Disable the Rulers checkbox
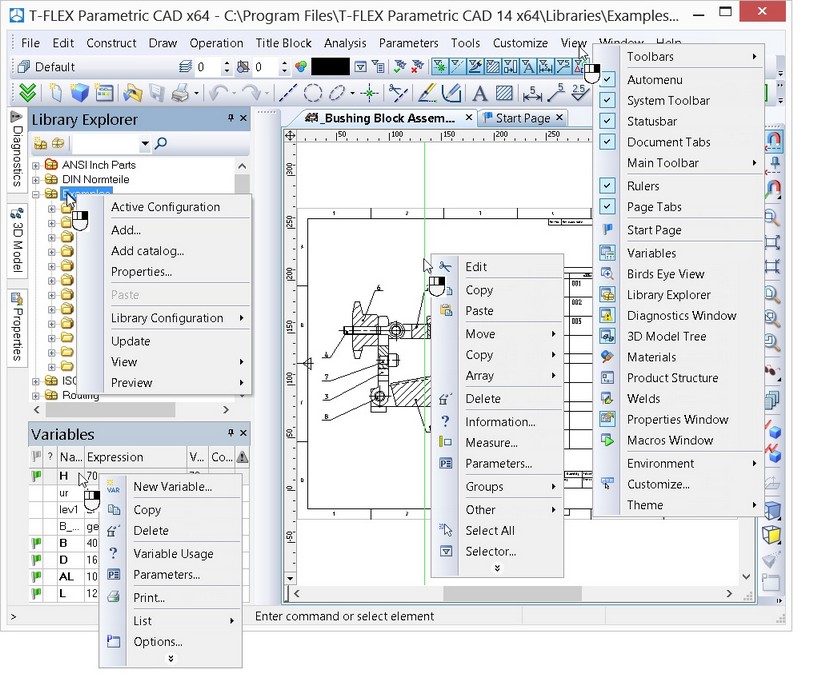Screen dimensions: 818x686 [x=607, y=186]
